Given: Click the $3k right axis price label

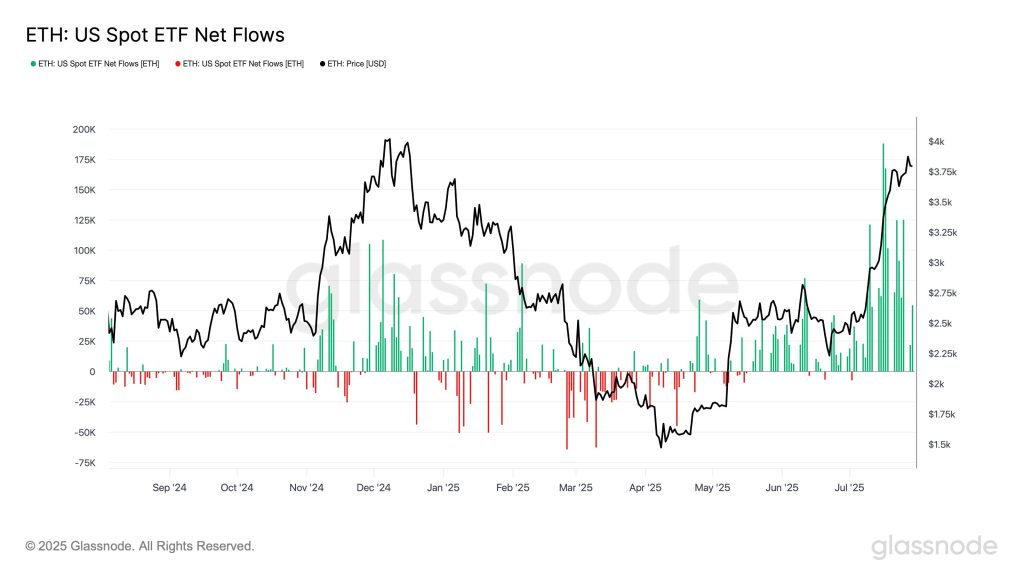Looking at the screenshot, I should click(936, 263).
